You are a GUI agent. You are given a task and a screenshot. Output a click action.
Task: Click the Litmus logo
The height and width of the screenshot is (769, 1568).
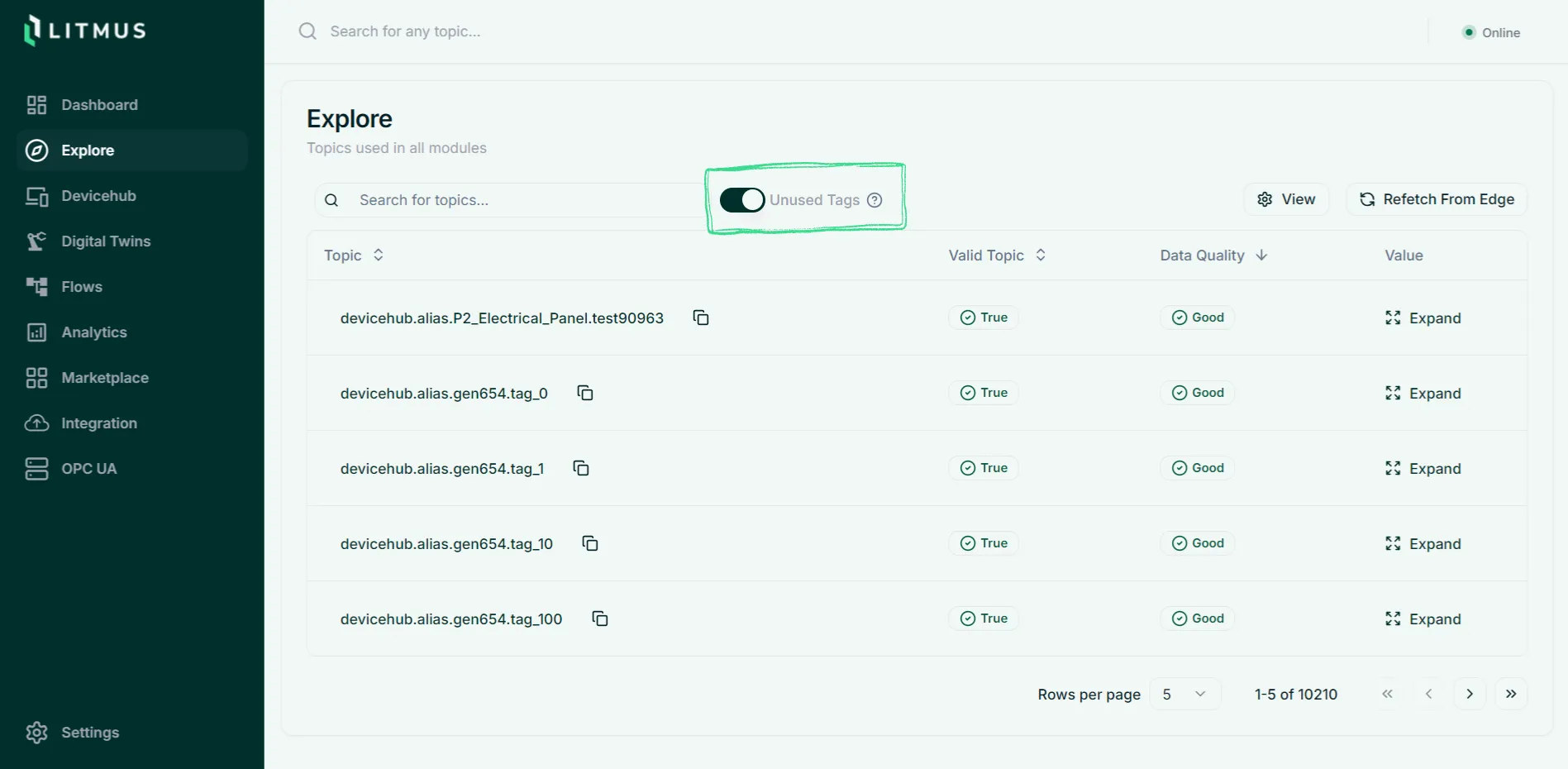[85, 31]
